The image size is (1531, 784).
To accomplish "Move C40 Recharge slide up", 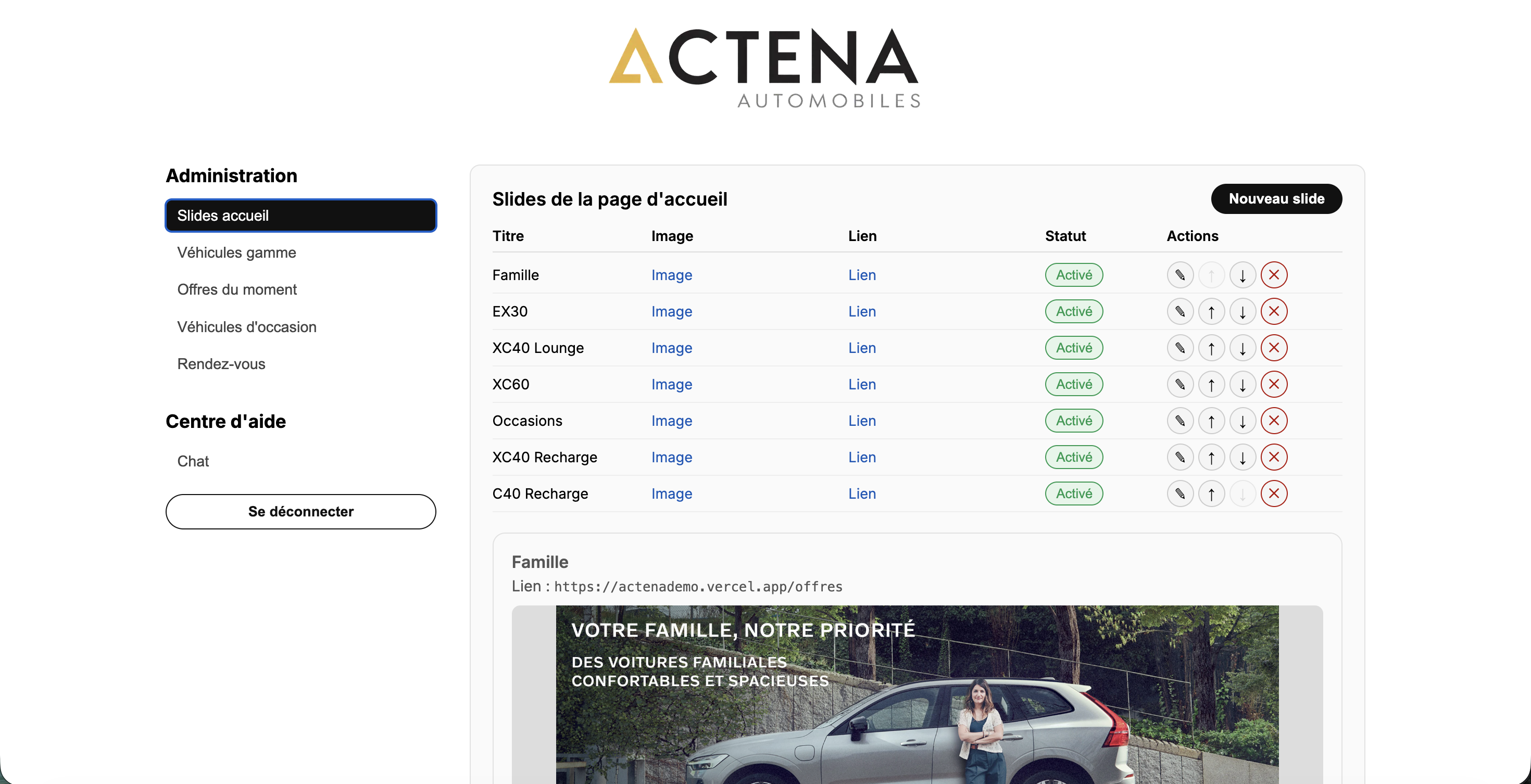I will tap(1211, 494).
